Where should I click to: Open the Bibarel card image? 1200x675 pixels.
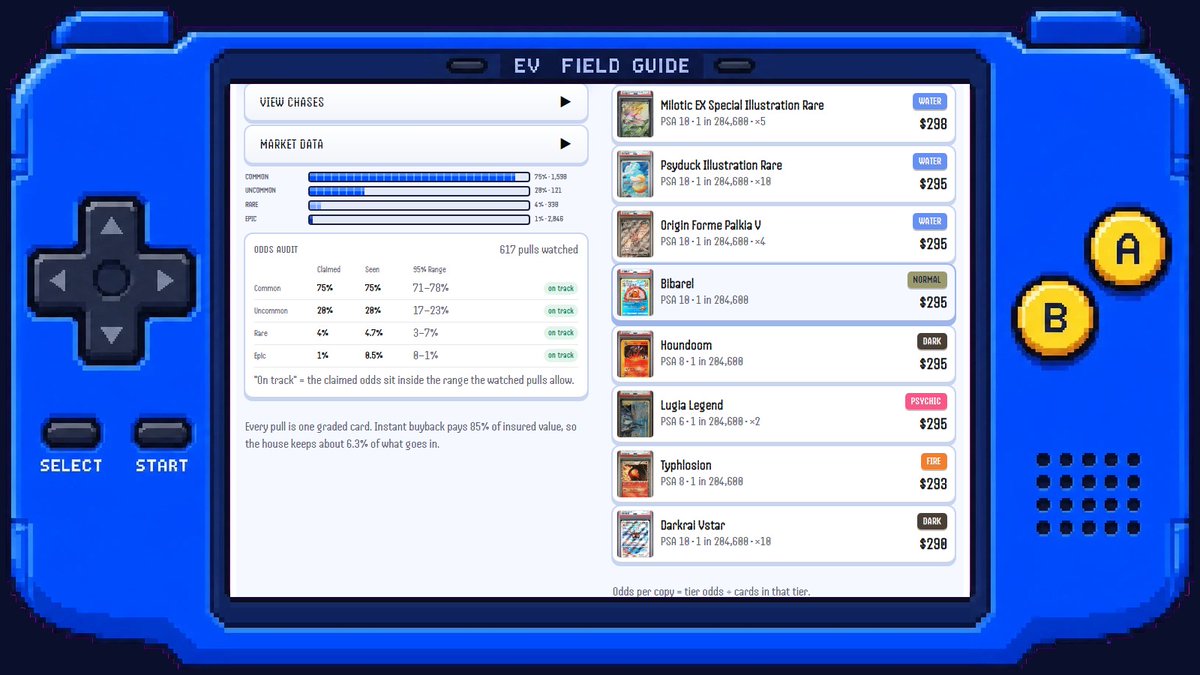coord(635,292)
